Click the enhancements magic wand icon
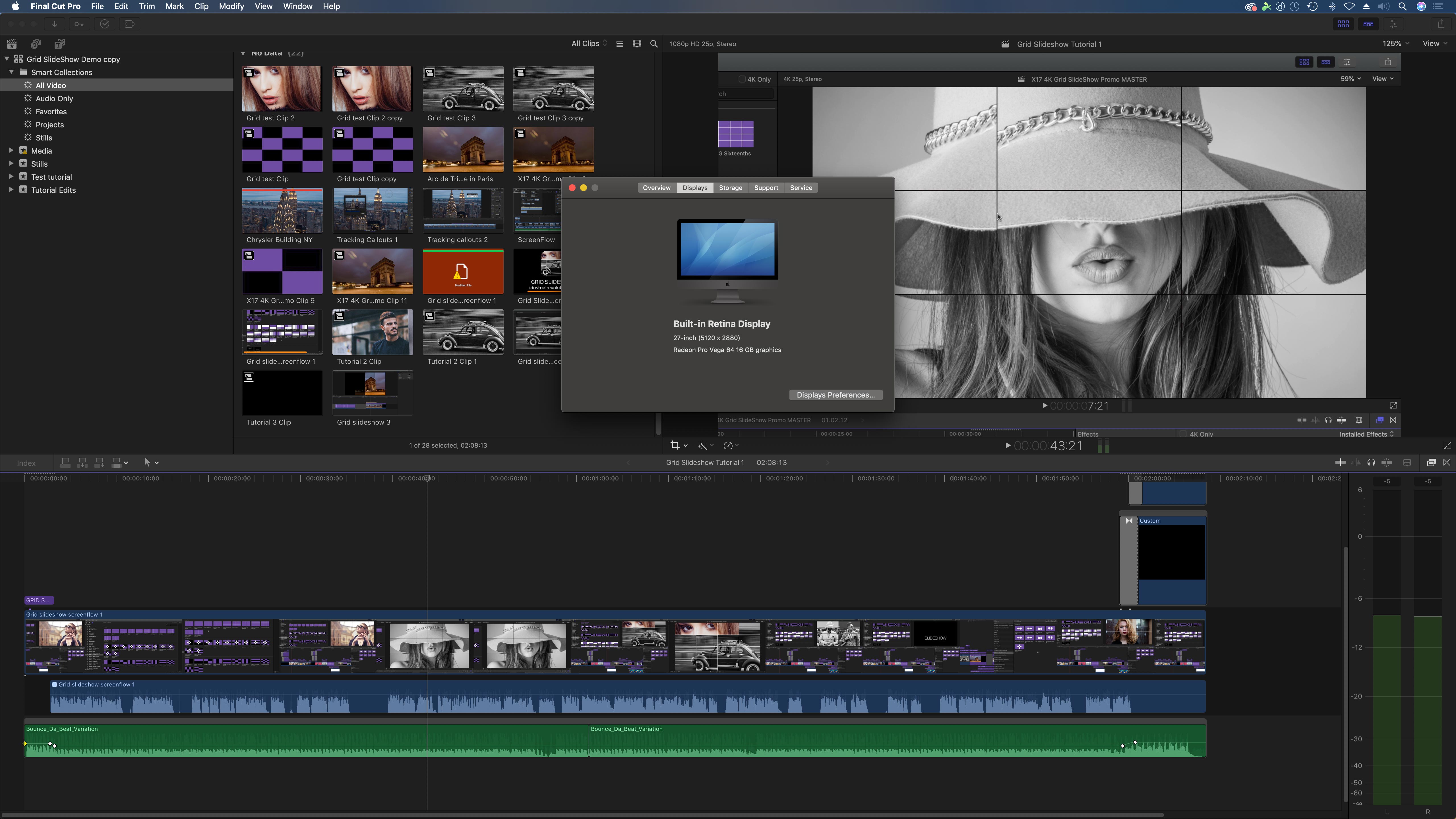Viewport: 1456px width, 819px height. (703, 445)
